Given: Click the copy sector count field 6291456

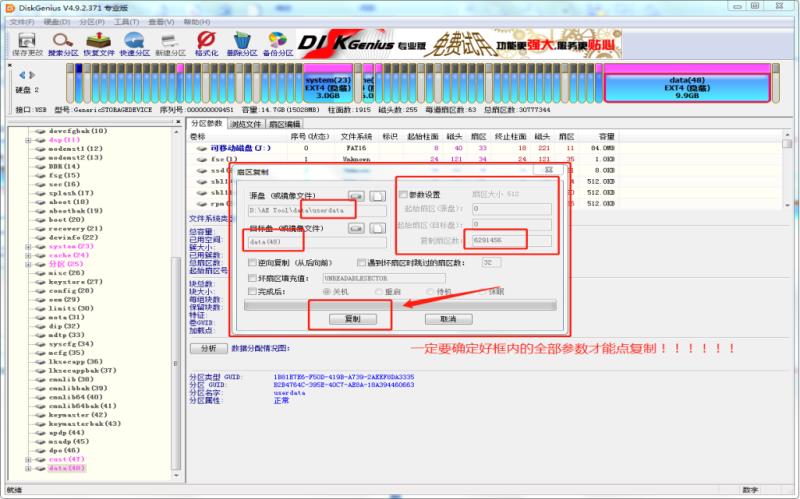Looking at the screenshot, I should click(x=511, y=240).
